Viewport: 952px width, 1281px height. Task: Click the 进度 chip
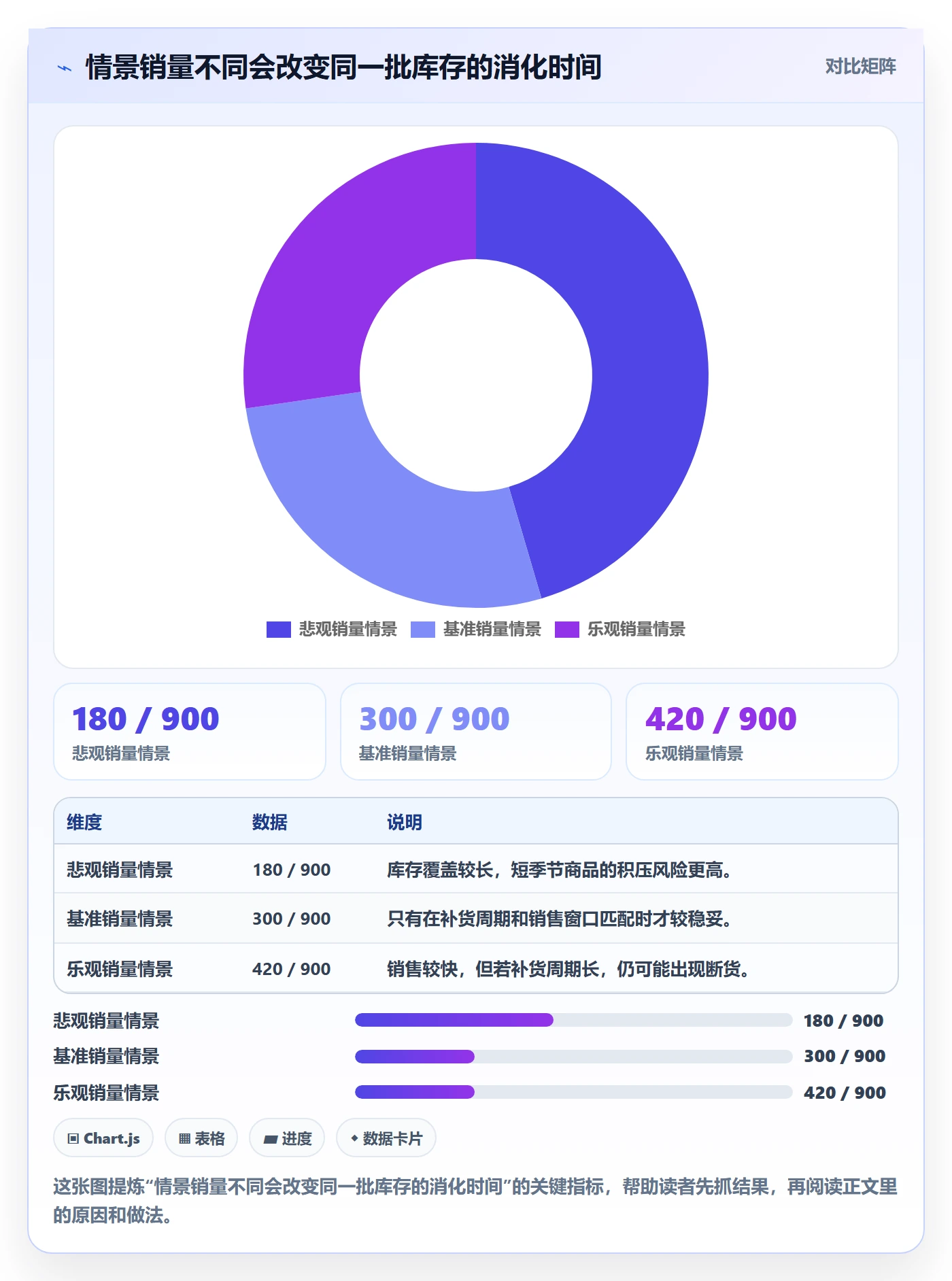click(x=287, y=1138)
